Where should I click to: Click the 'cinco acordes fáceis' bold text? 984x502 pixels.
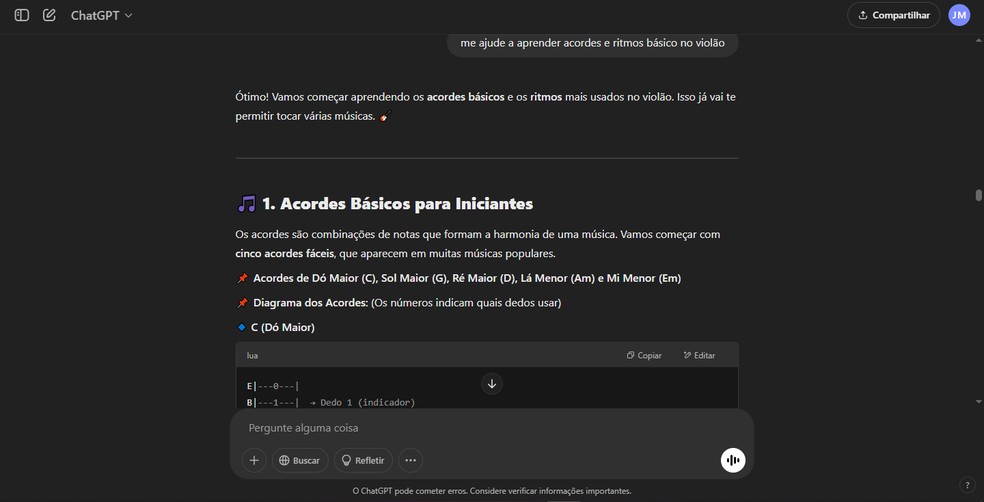284,254
